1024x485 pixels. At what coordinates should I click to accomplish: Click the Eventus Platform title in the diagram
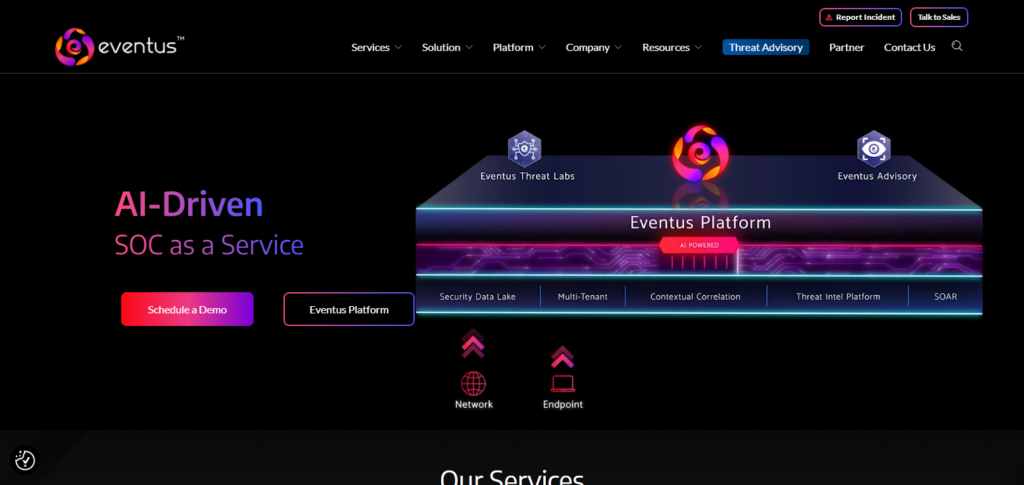(700, 223)
